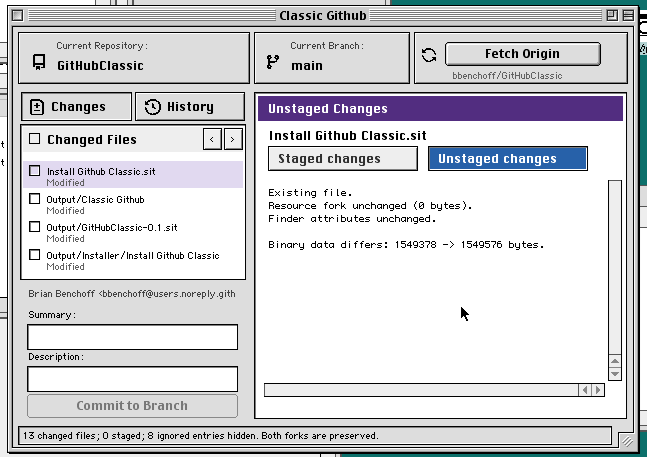The width and height of the screenshot is (647, 457).
Task: Select the Output/GitHubClassic-0.1.sit file row
Action: click(x=133, y=231)
